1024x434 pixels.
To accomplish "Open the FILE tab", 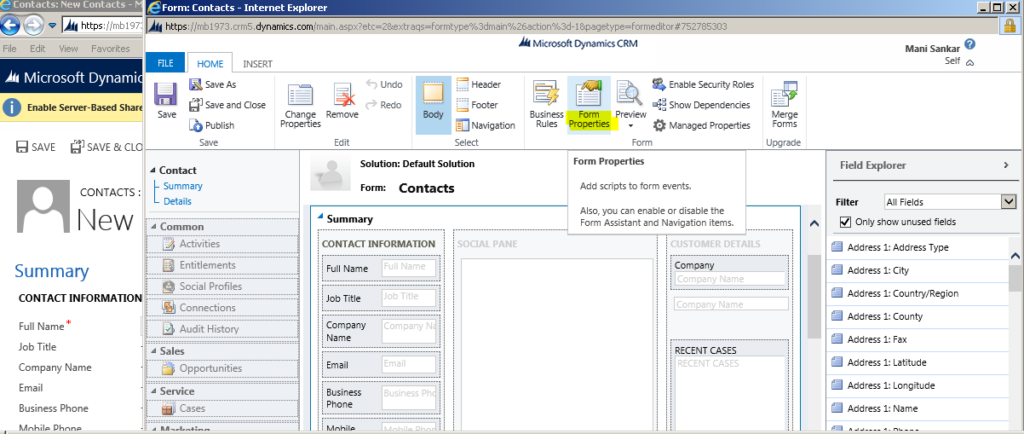I will 165,63.
